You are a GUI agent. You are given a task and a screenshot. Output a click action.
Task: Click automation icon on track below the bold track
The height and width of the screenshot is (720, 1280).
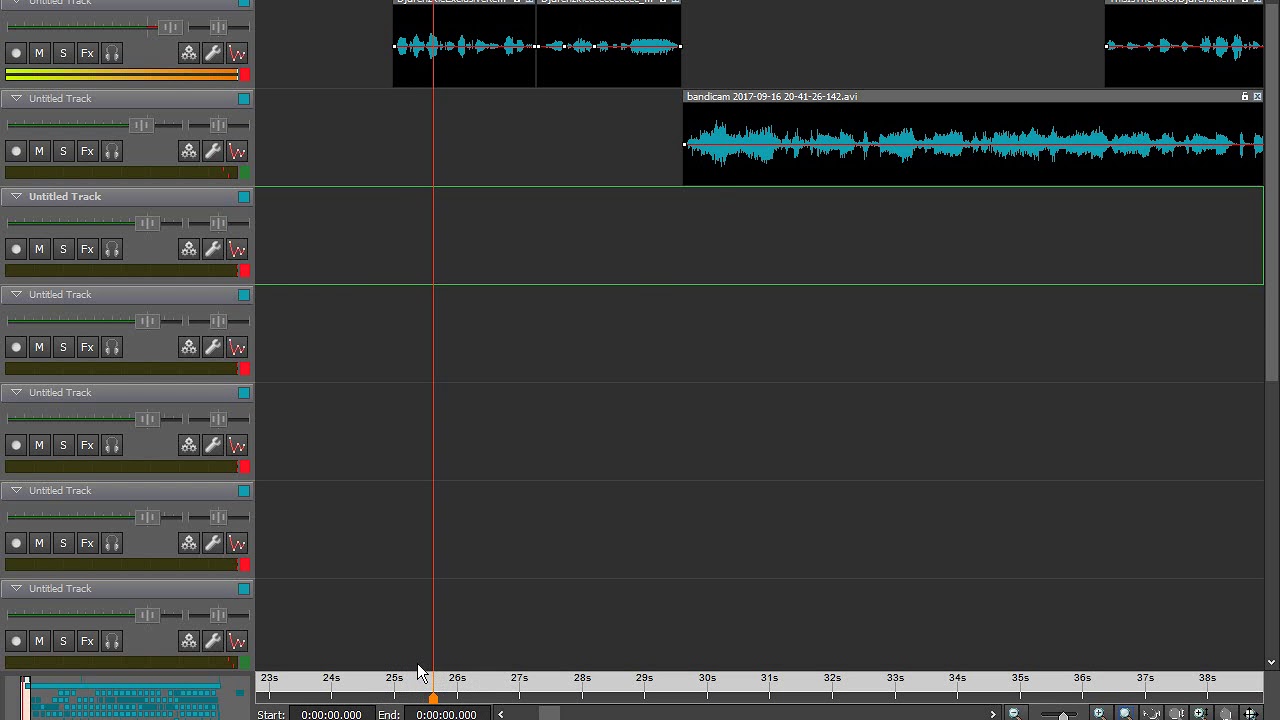click(237, 347)
